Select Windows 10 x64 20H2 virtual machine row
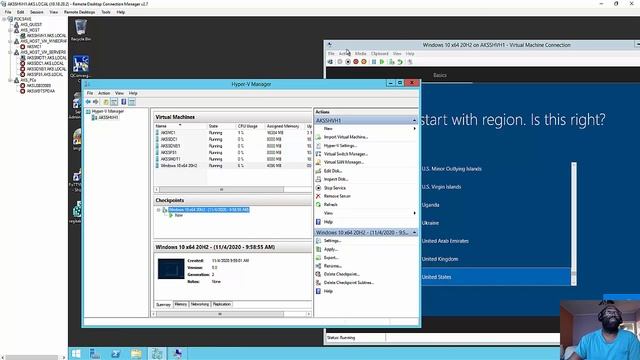This screenshot has height=360, width=640. point(232,166)
